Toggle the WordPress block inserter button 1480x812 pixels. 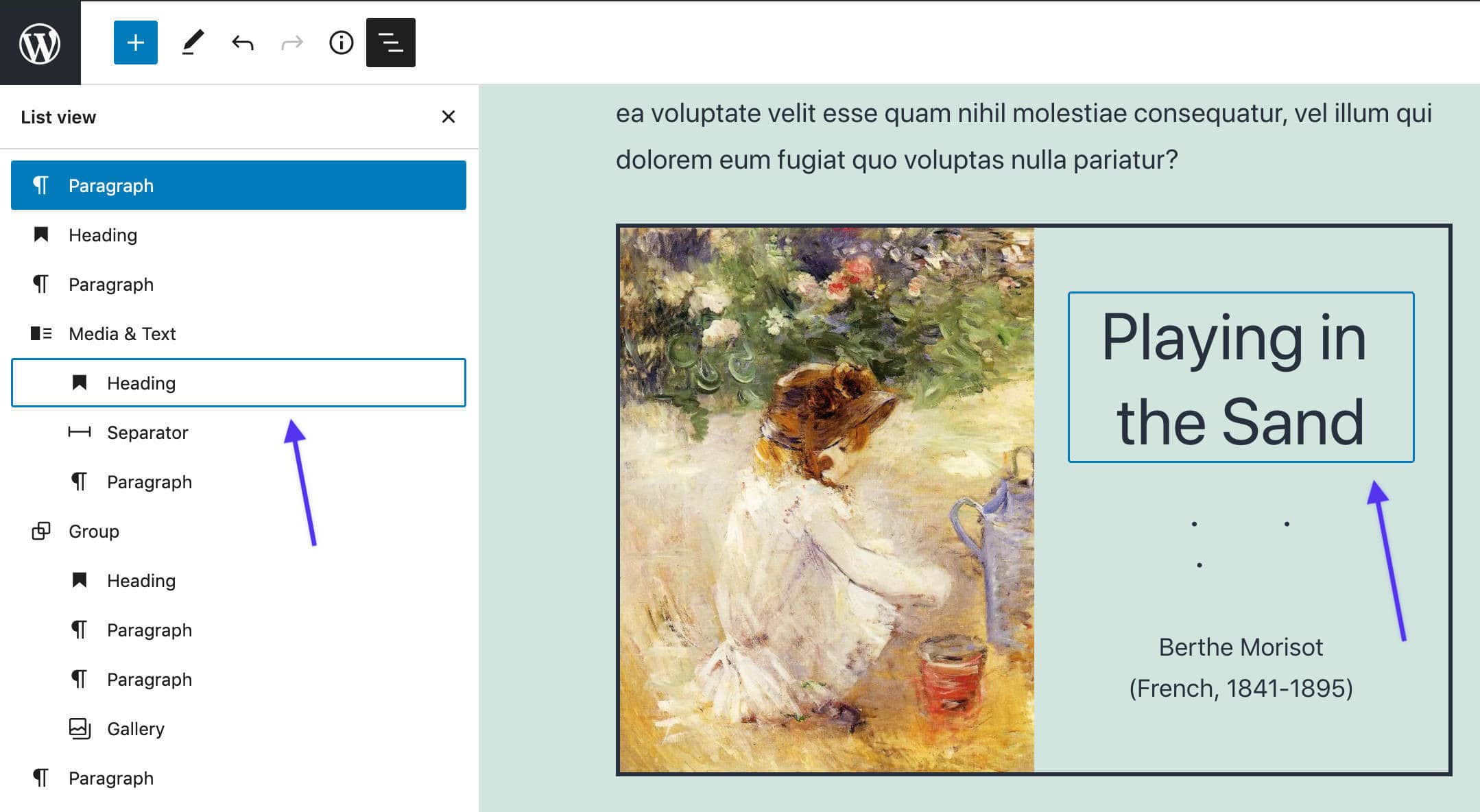(135, 41)
